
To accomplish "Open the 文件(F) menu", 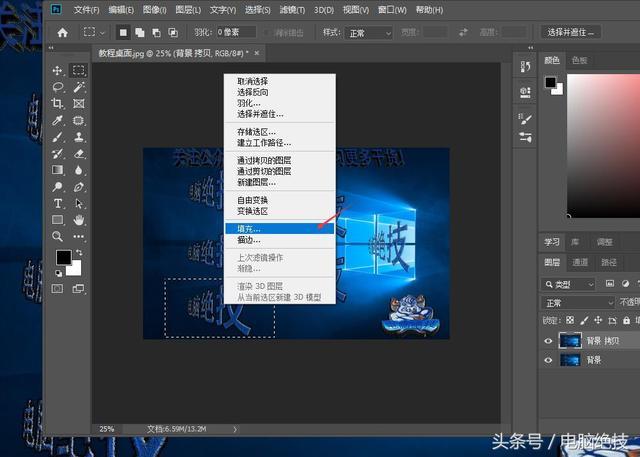I will tap(86, 10).
